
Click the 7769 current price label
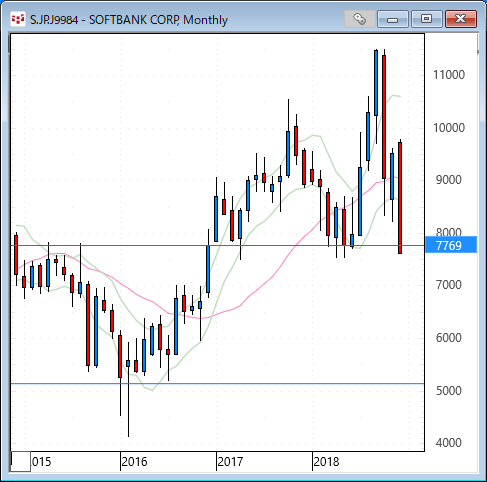[x=451, y=245]
